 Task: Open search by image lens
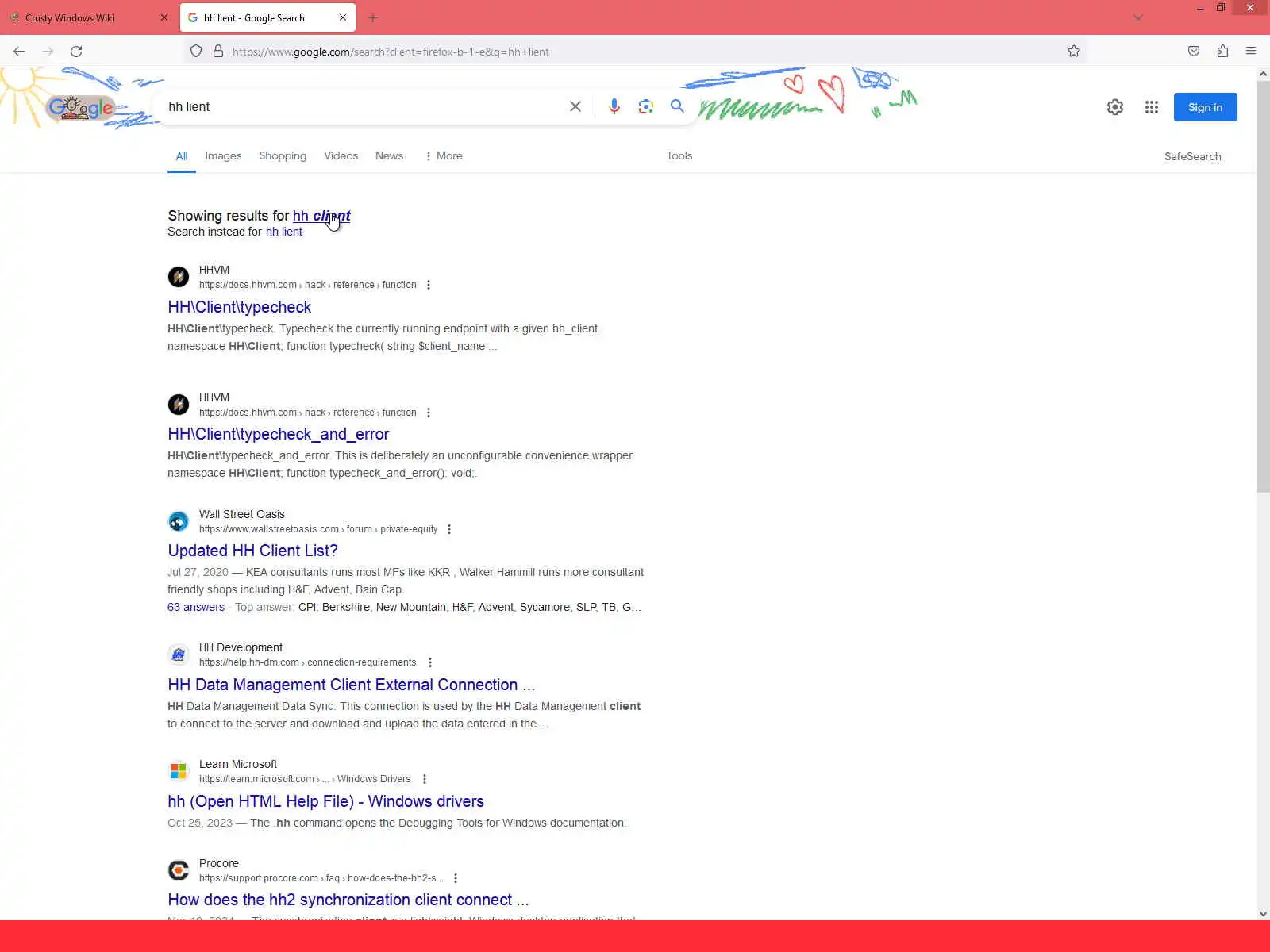click(646, 106)
